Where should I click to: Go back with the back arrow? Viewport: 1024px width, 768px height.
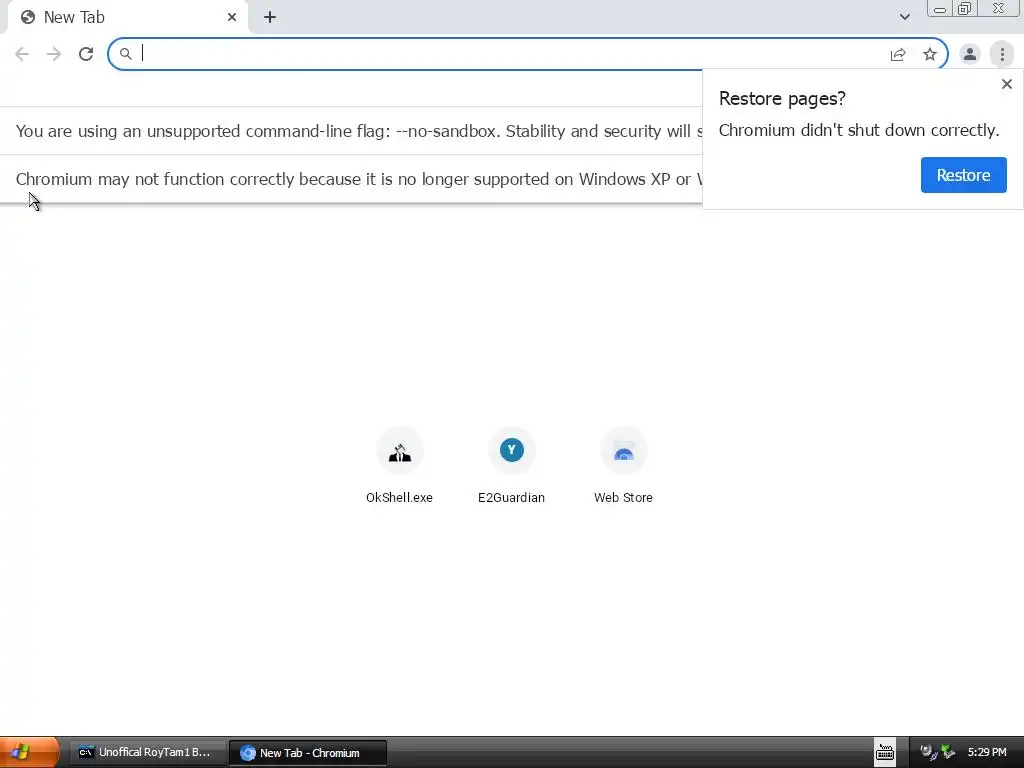point(22,54)
